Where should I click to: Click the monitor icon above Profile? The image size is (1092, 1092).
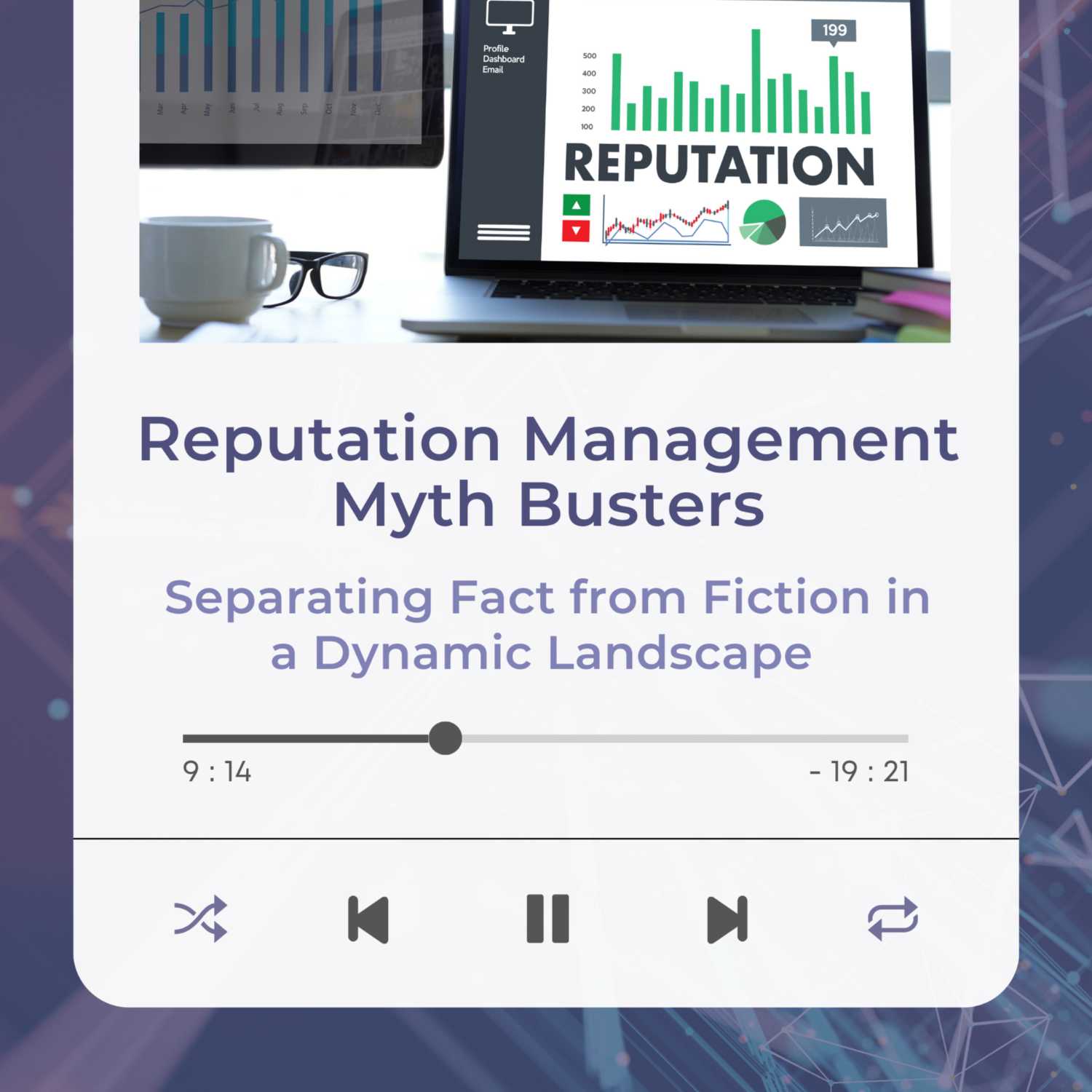(x=510, y=17)
